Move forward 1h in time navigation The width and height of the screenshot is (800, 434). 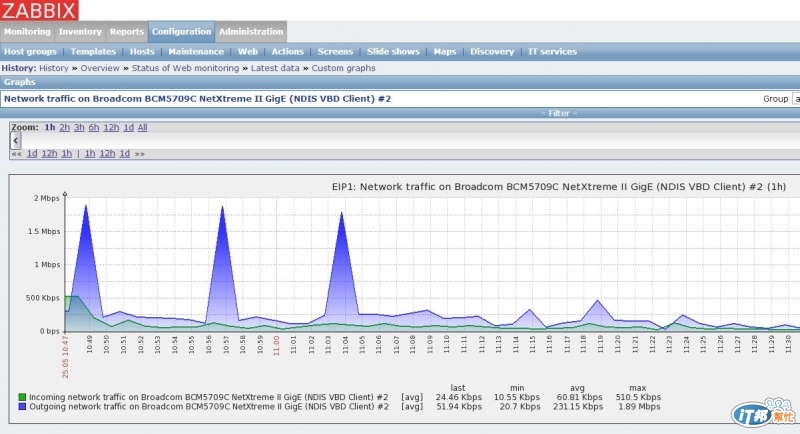(90, 154)
